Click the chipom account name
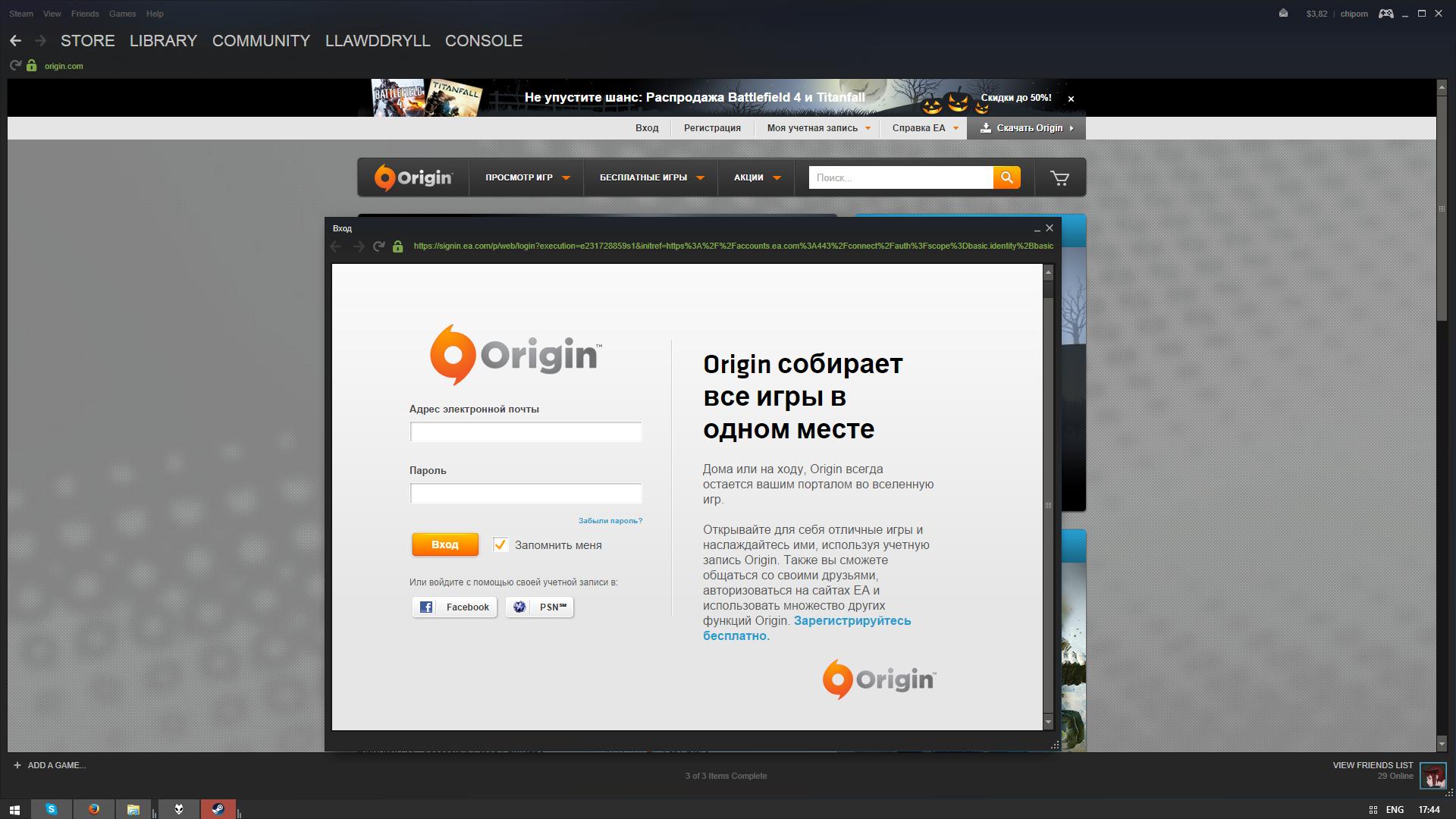 coord(1354,14)
